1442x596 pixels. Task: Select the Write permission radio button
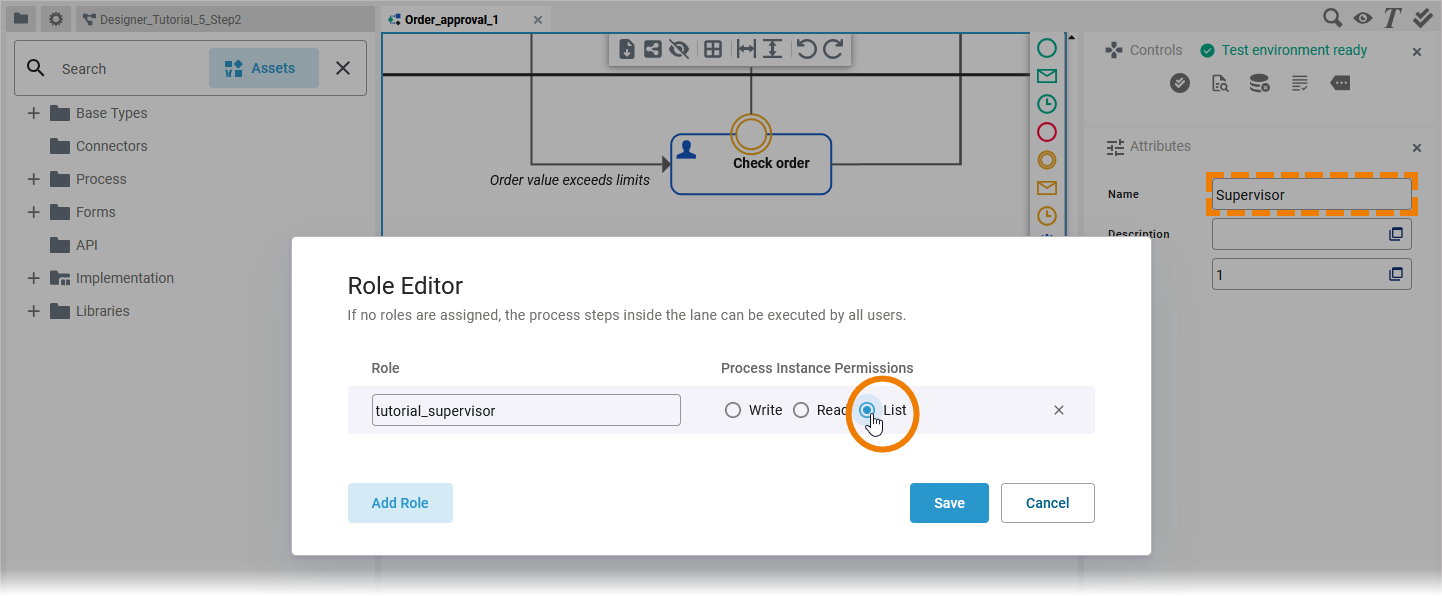coord(733,410)
